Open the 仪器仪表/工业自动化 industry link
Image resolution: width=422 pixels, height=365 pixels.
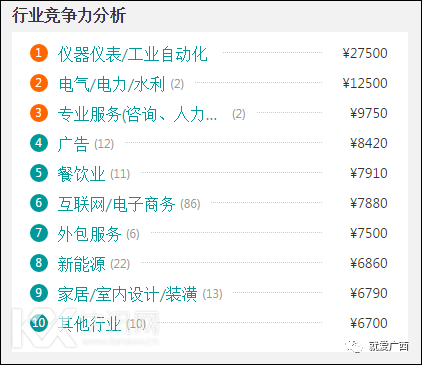click(x=133, y=54)
